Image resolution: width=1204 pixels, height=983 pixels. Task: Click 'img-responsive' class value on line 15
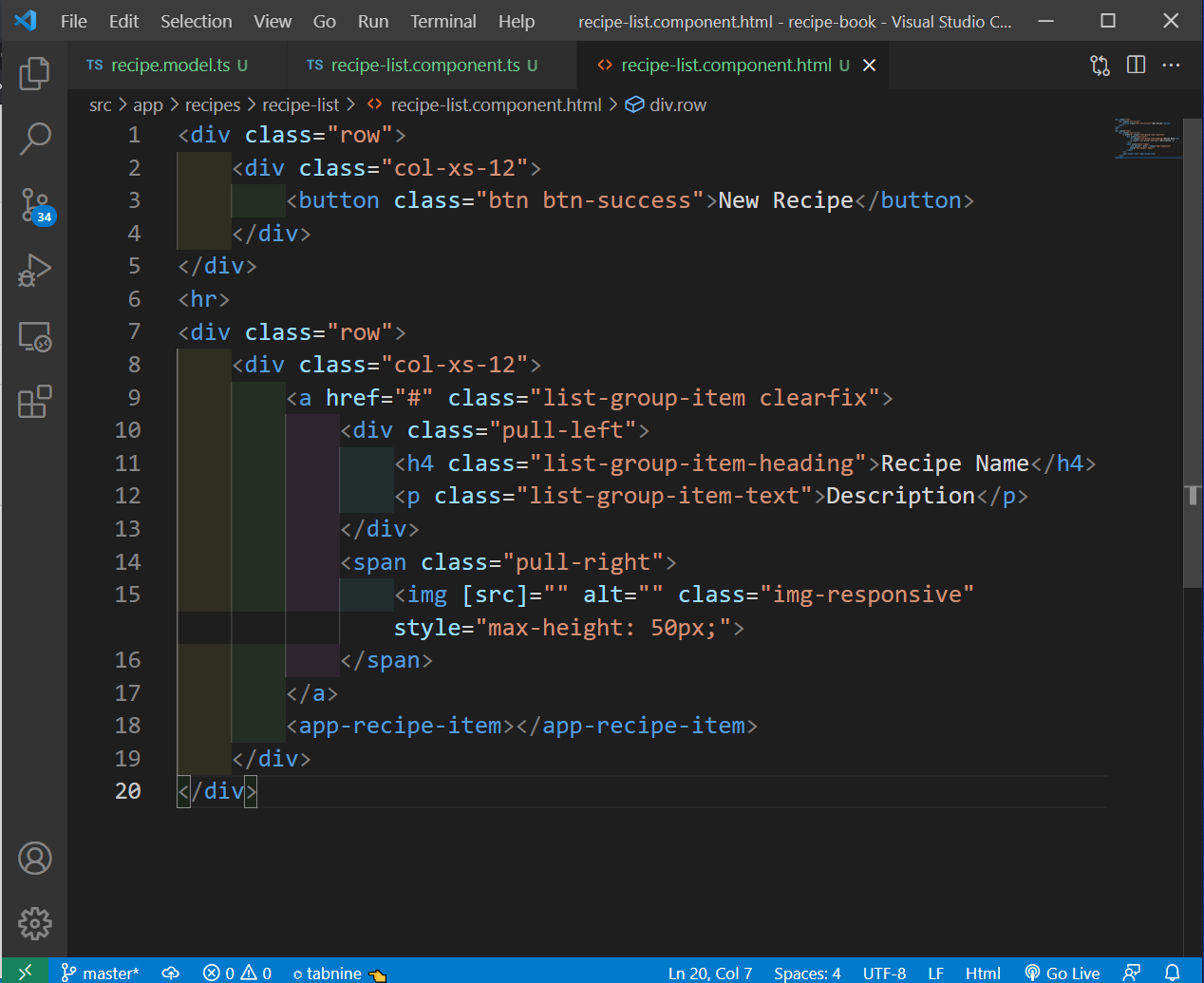[867, 595]
